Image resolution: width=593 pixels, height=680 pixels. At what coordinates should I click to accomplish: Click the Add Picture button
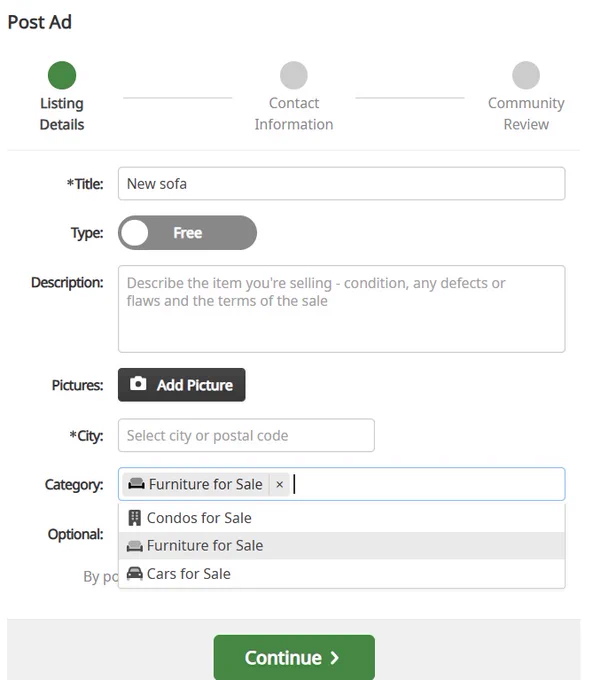(181, 385)
